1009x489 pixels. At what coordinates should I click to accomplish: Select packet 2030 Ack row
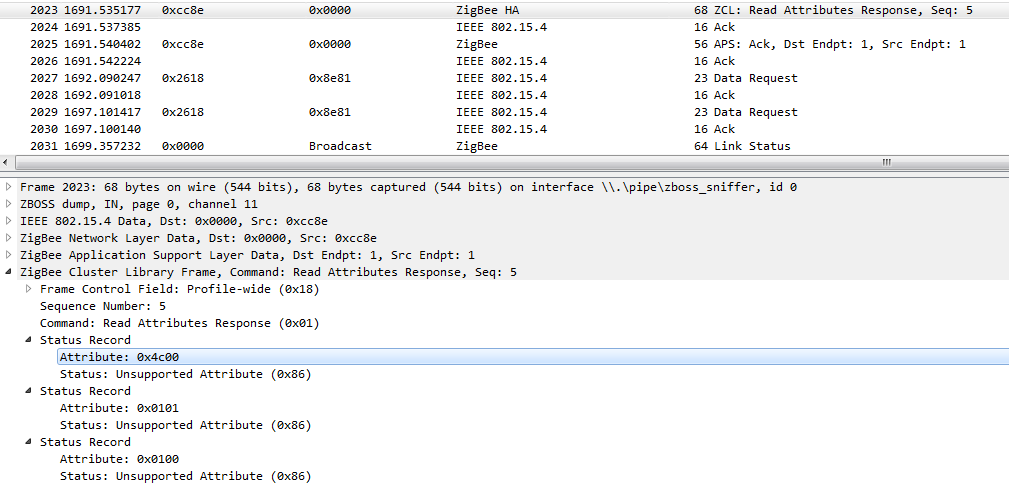[504, 129]
